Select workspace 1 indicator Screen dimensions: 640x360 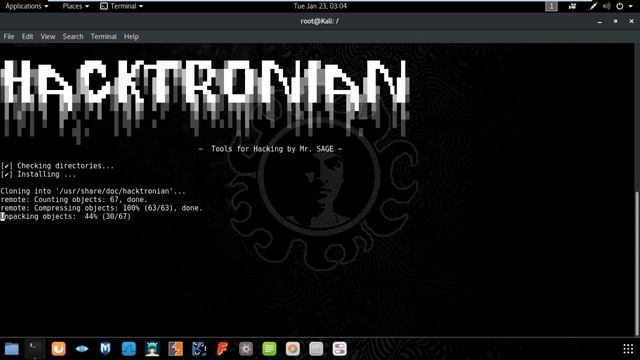(x=551, y=6)
